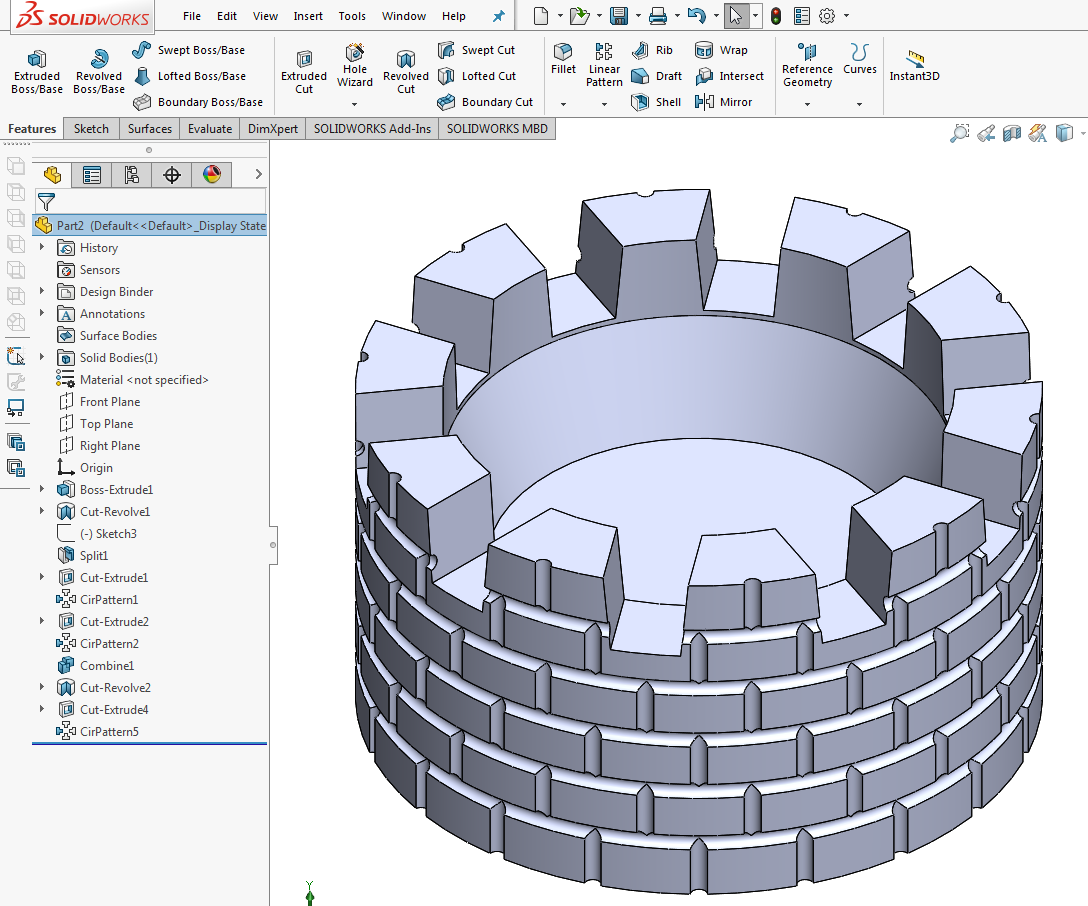This screenshot has width=1088, height=906.
Task: Open DimXpertManager tab icon
Action: point(171,175)
